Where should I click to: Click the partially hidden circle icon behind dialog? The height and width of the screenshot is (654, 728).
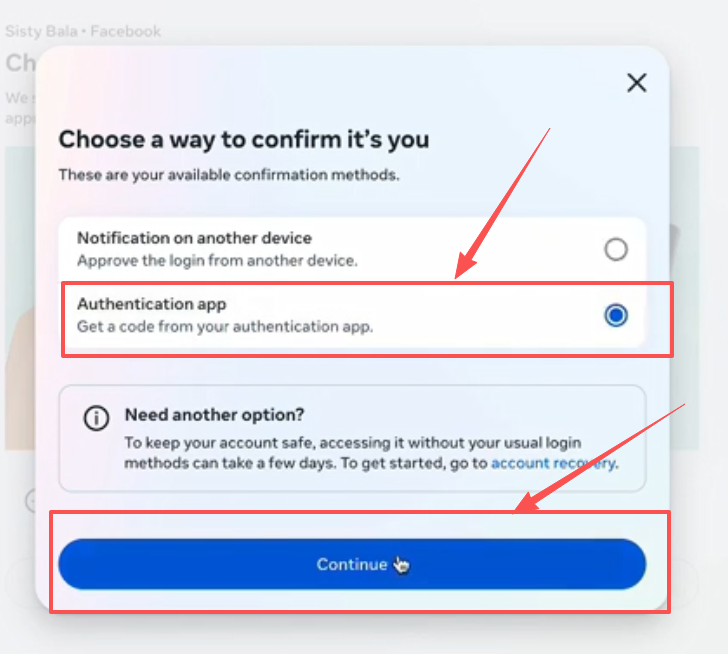tap(30, 501)
